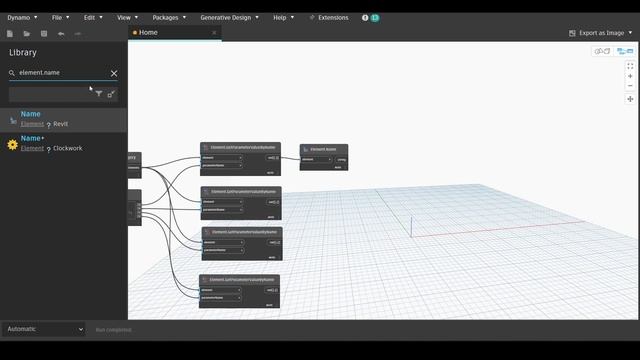This screenshot has height=360, width=640.
Task: Click the Save toolbar icon
Action: (44, 34)
